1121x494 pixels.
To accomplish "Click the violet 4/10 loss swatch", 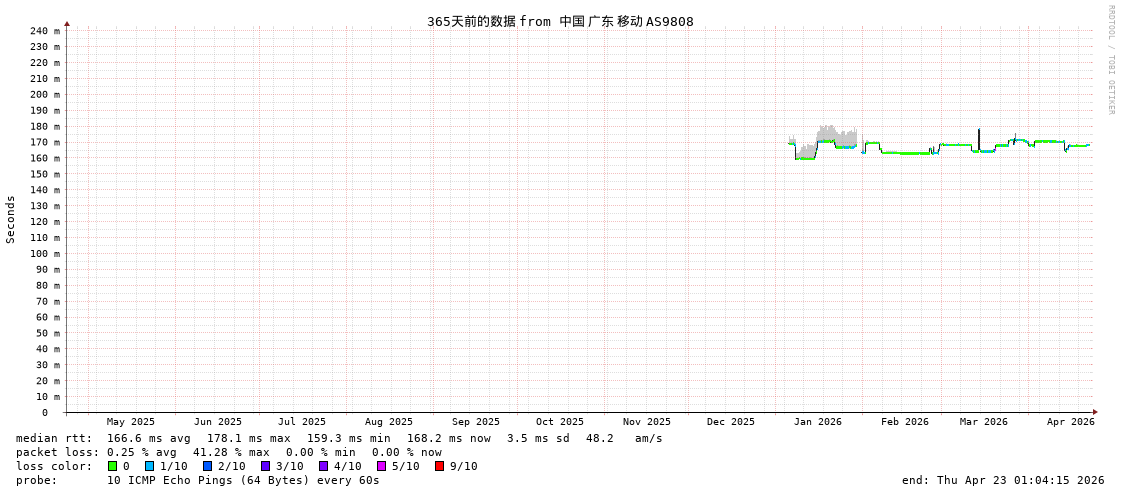I will pos(323,466).
